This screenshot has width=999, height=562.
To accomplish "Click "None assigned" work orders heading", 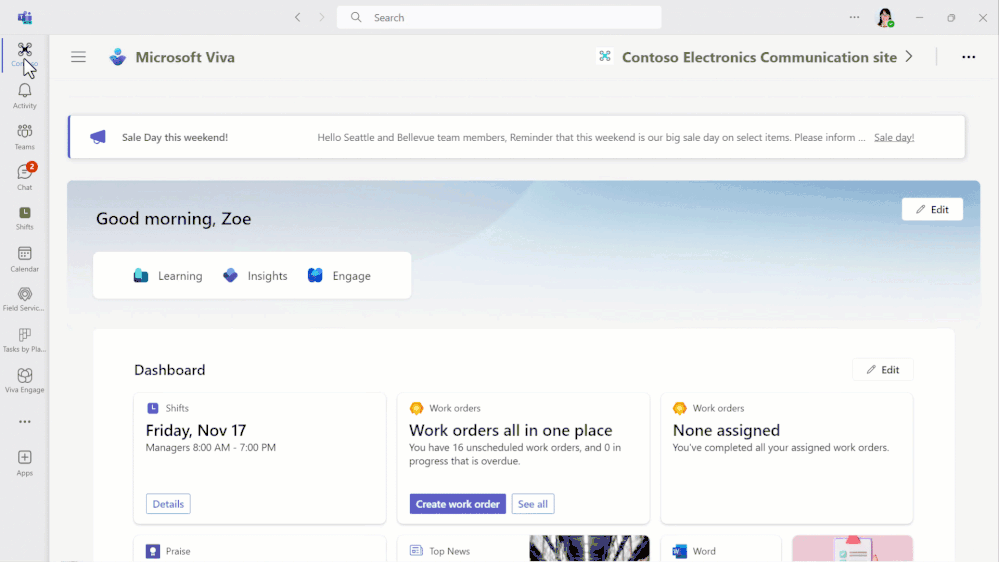I will point(726,430).
